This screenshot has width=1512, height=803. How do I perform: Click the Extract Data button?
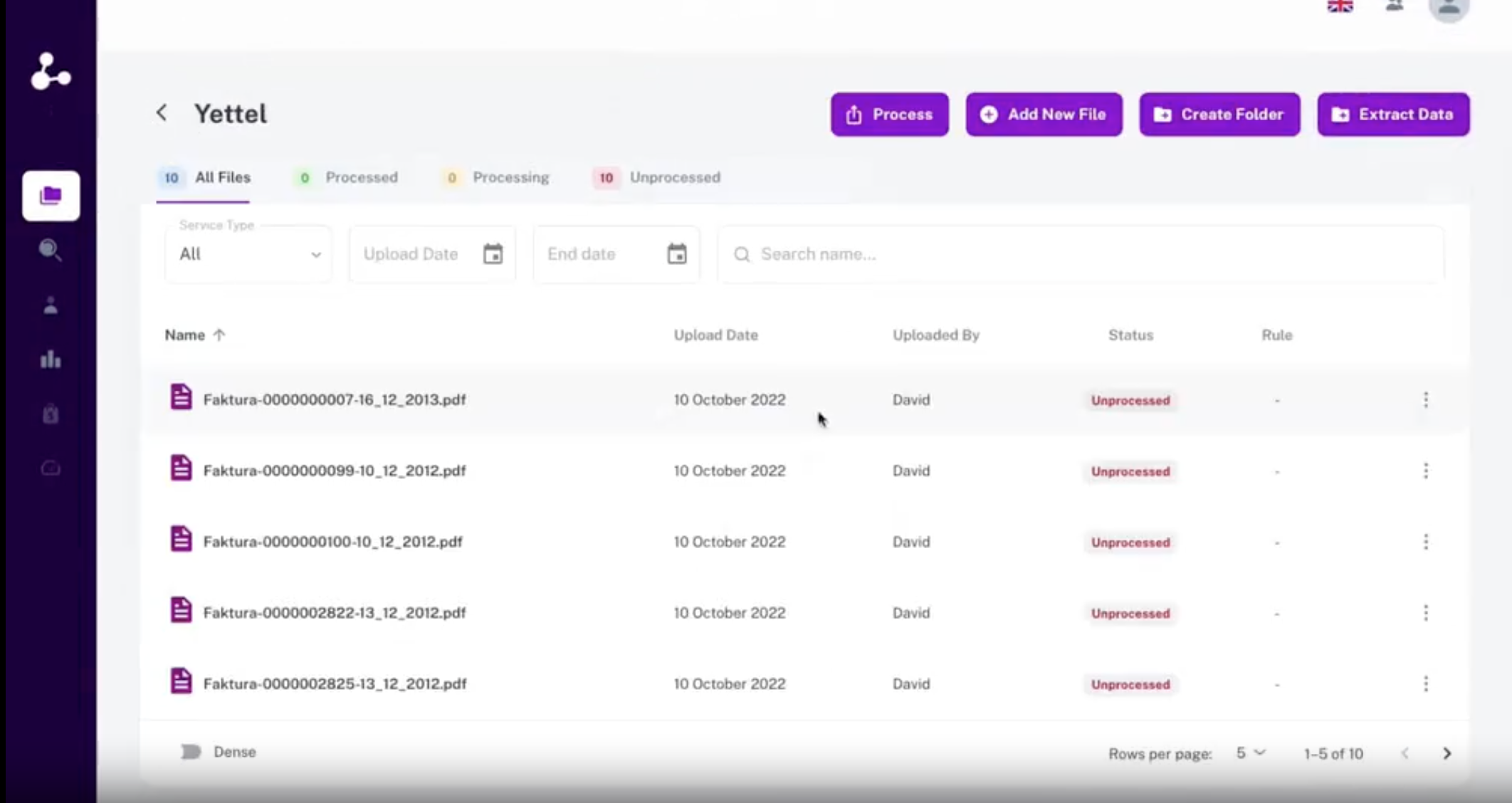[x=1392, y=115]
